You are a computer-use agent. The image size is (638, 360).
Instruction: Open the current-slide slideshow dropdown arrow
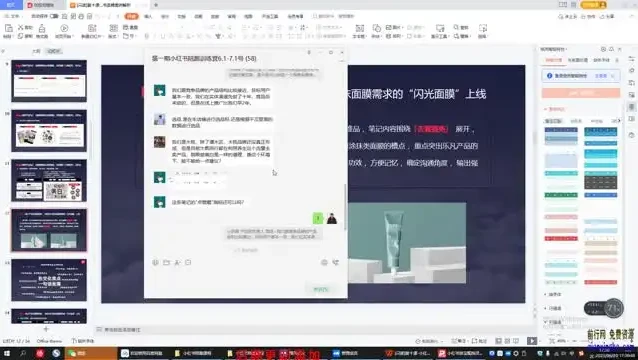point(72,37)
